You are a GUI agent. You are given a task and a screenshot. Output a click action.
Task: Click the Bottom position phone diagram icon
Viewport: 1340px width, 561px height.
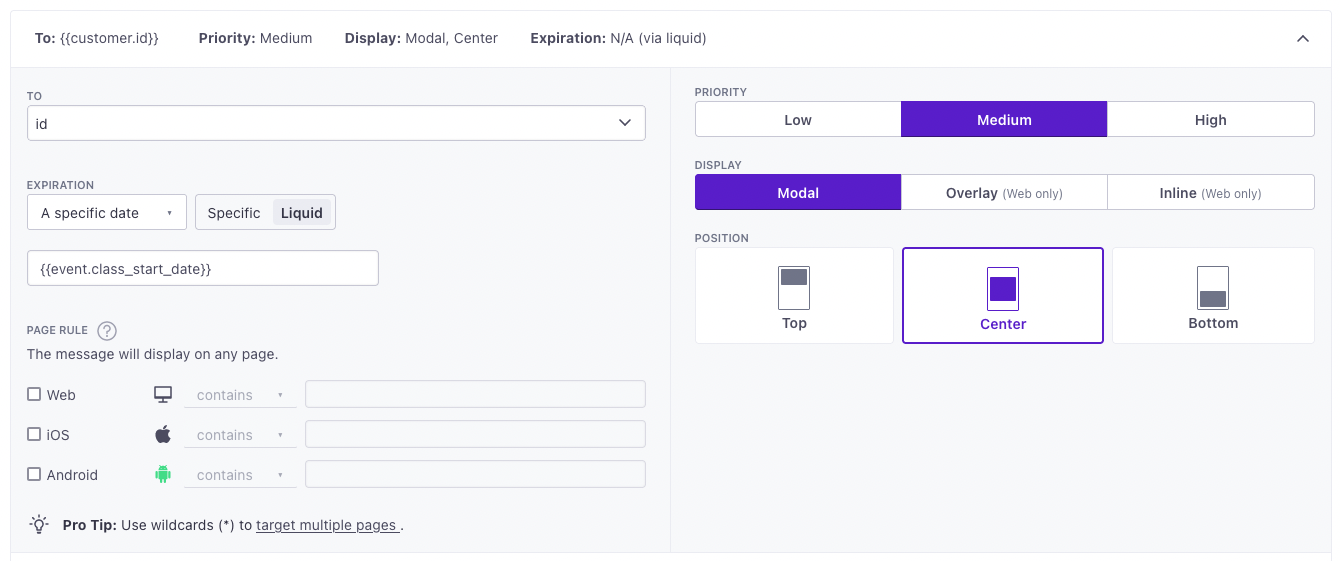tap(1213, 288)
